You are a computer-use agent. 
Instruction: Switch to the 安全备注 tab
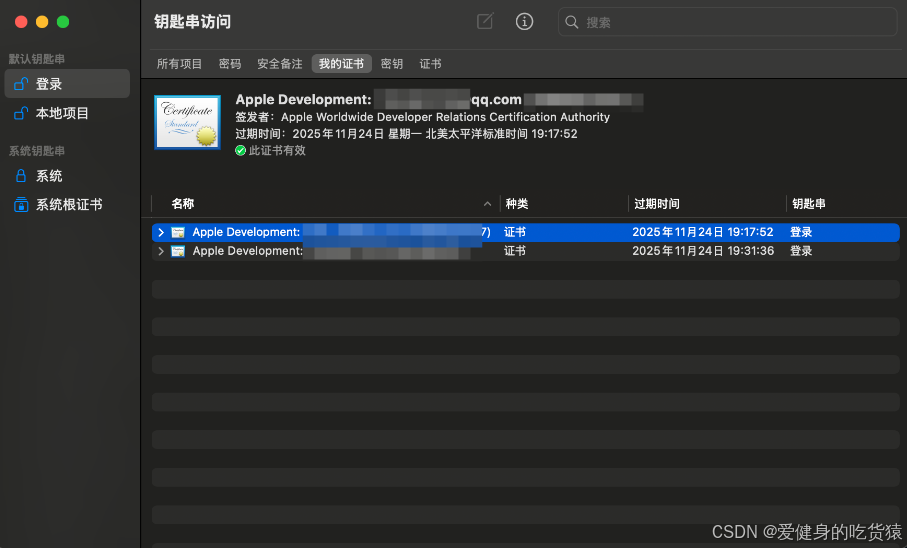pyautogui.click(x=279, y=64)
